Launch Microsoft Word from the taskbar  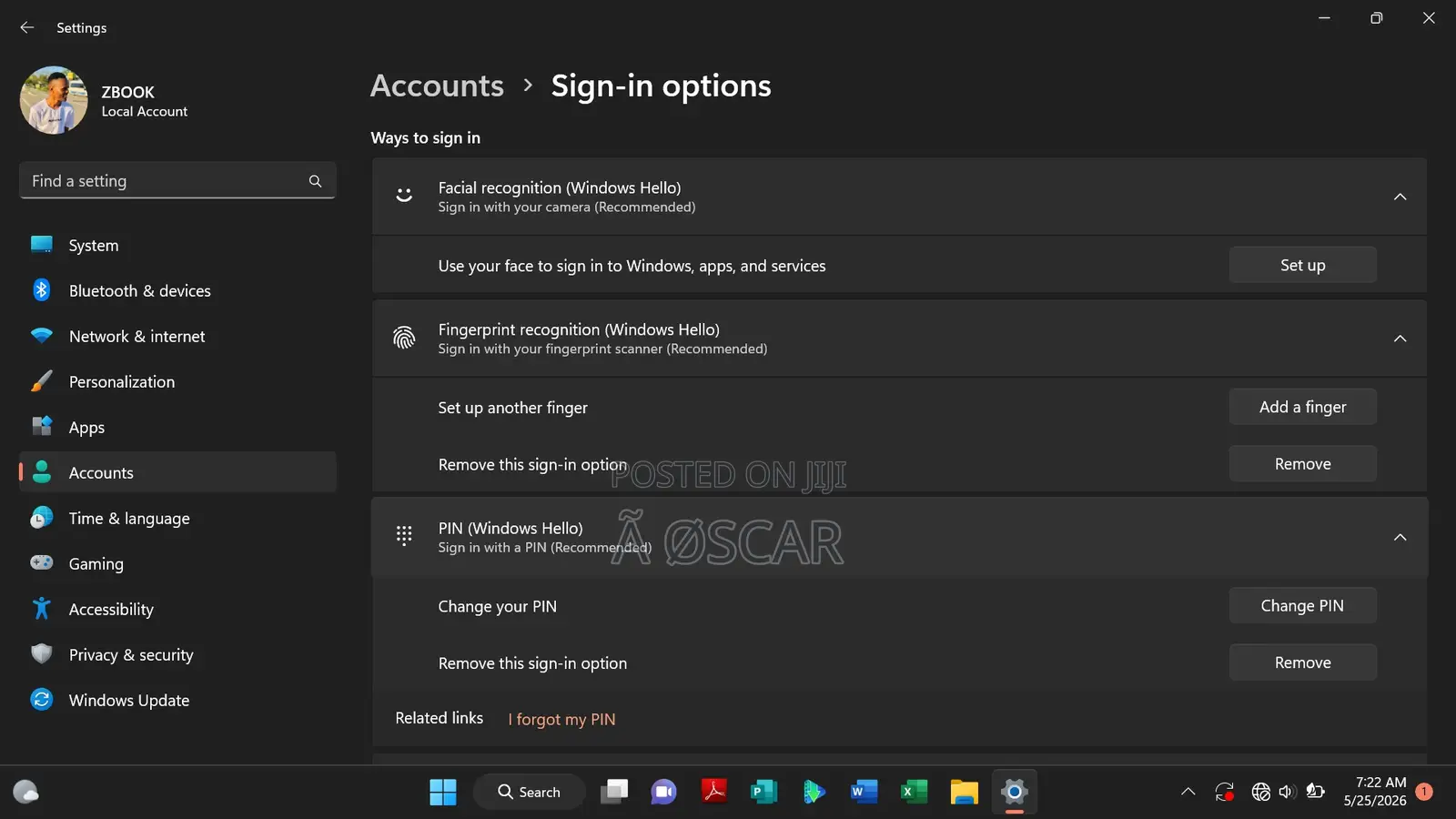(864, 792)
